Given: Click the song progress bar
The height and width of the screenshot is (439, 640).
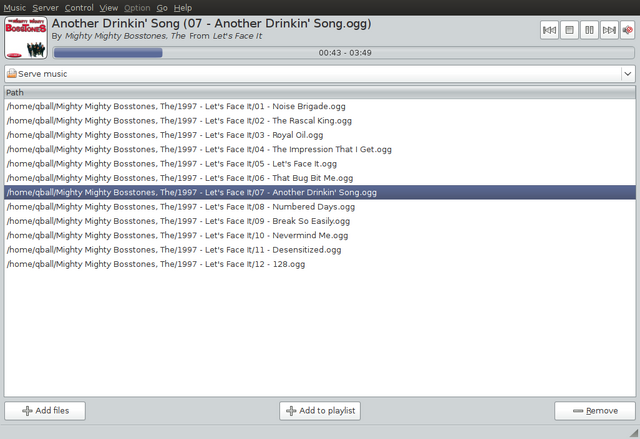Looking at the screenshot, I should tap(343, 53).
